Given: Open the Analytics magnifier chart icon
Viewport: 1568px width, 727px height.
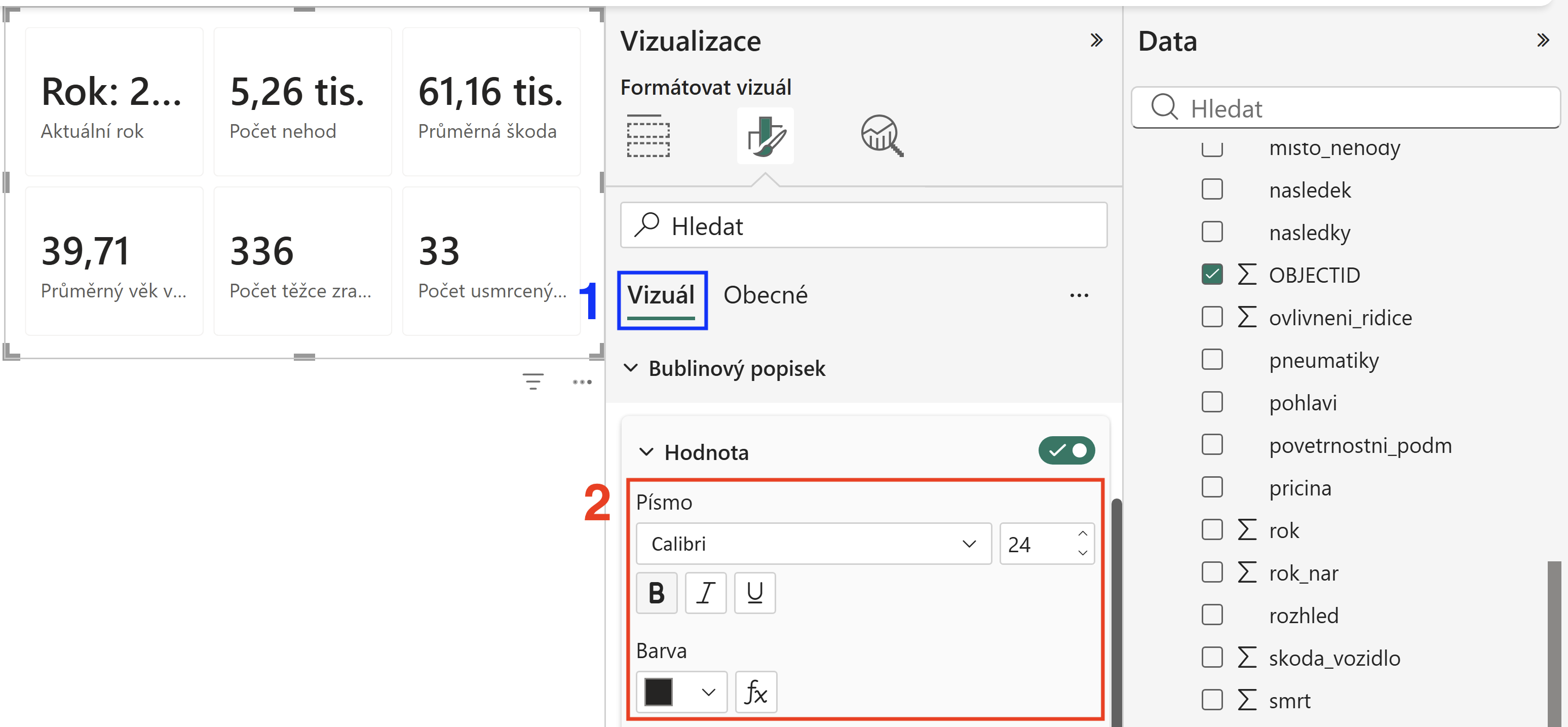Looking at the screenshot, I should pos(882,136).
